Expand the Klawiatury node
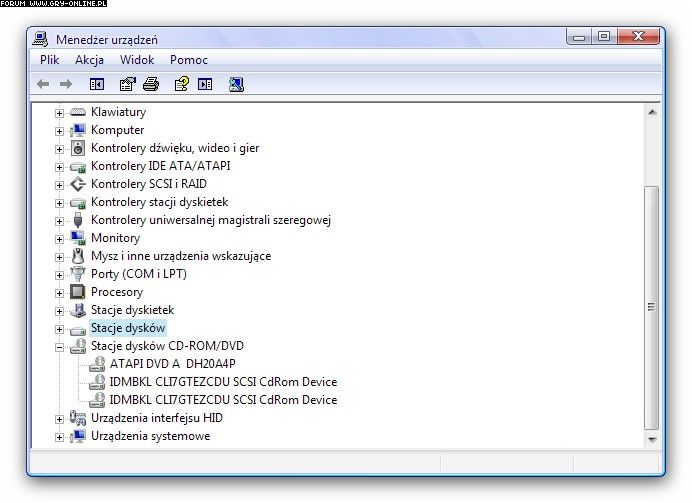This screenshot has height=503, width=692. coord(60,113)
